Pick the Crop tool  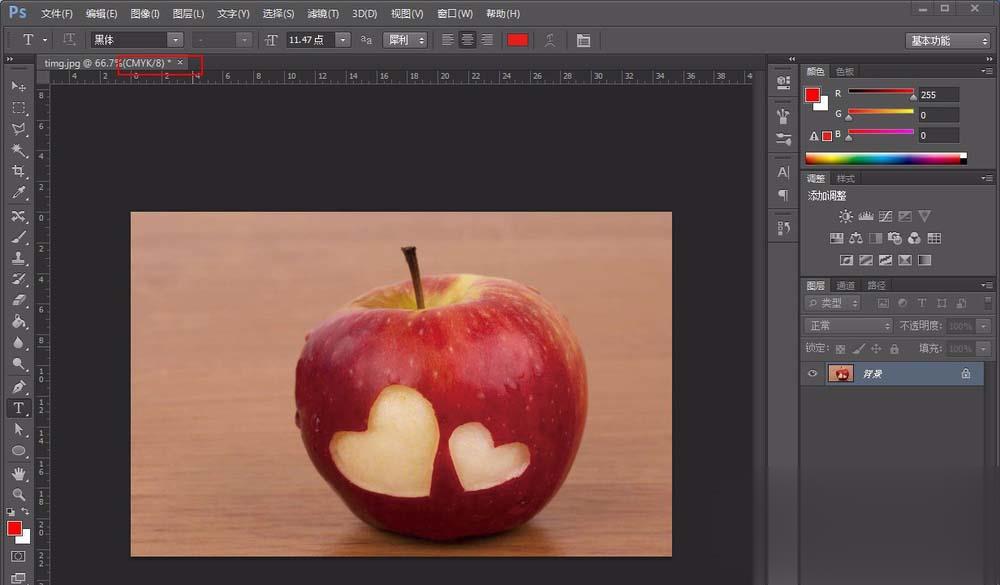(18, 172)
